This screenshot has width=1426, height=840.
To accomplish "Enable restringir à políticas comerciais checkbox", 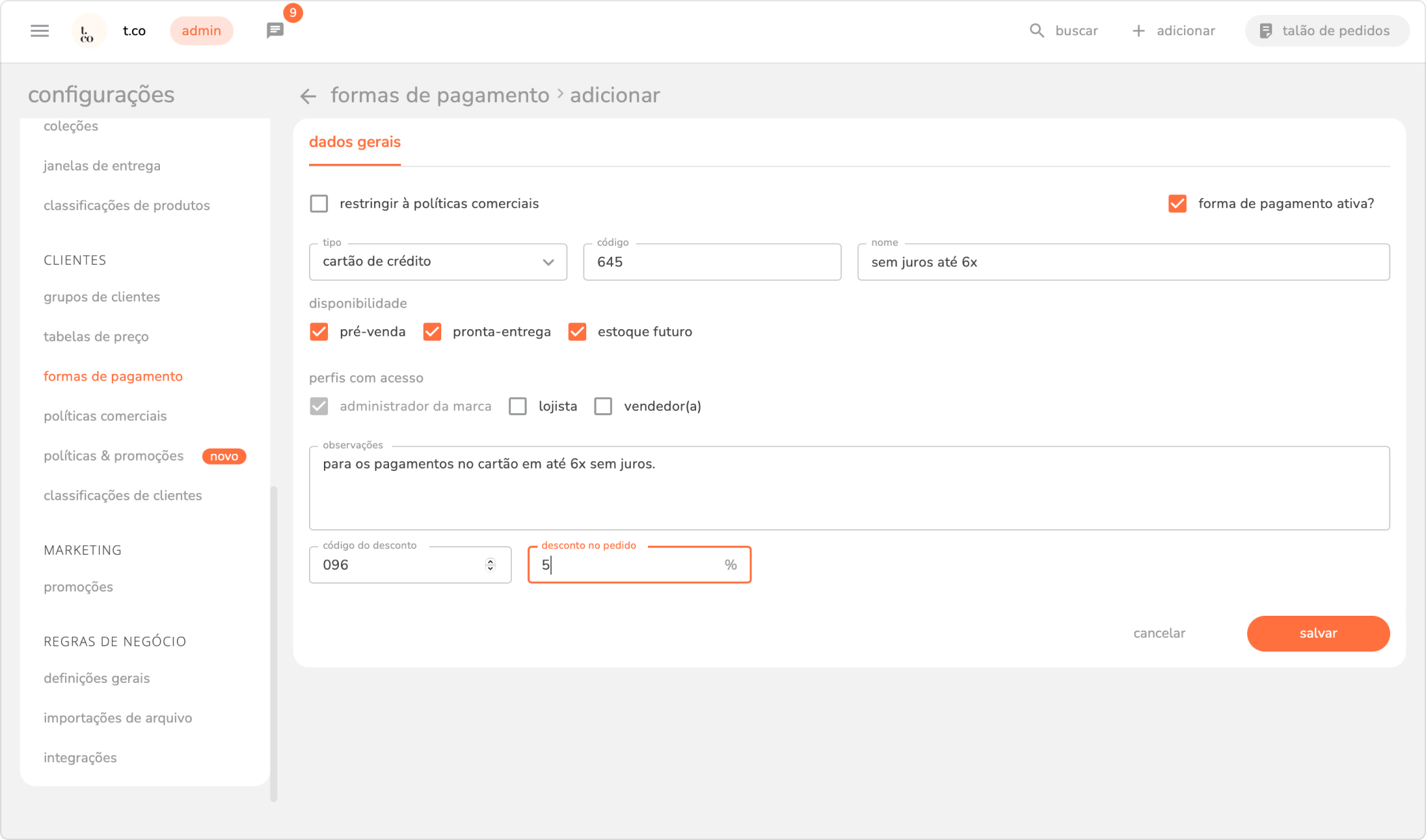I will pos(319,203).
